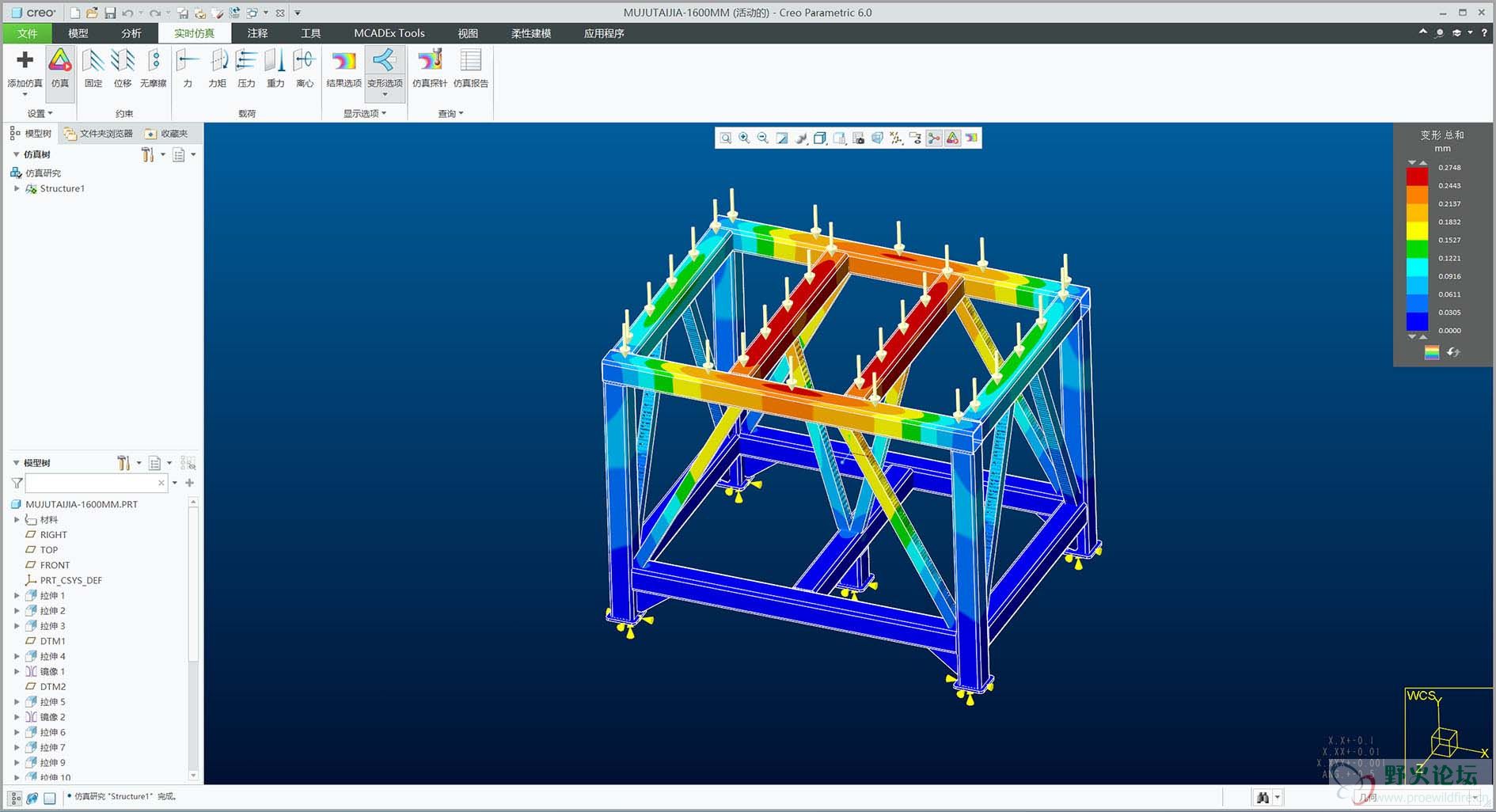The width and height of the screenshot is (1496, 812).
Task: Create a new file from quick access toolbar
Action: pyautogui.click(x=75, y=13)
